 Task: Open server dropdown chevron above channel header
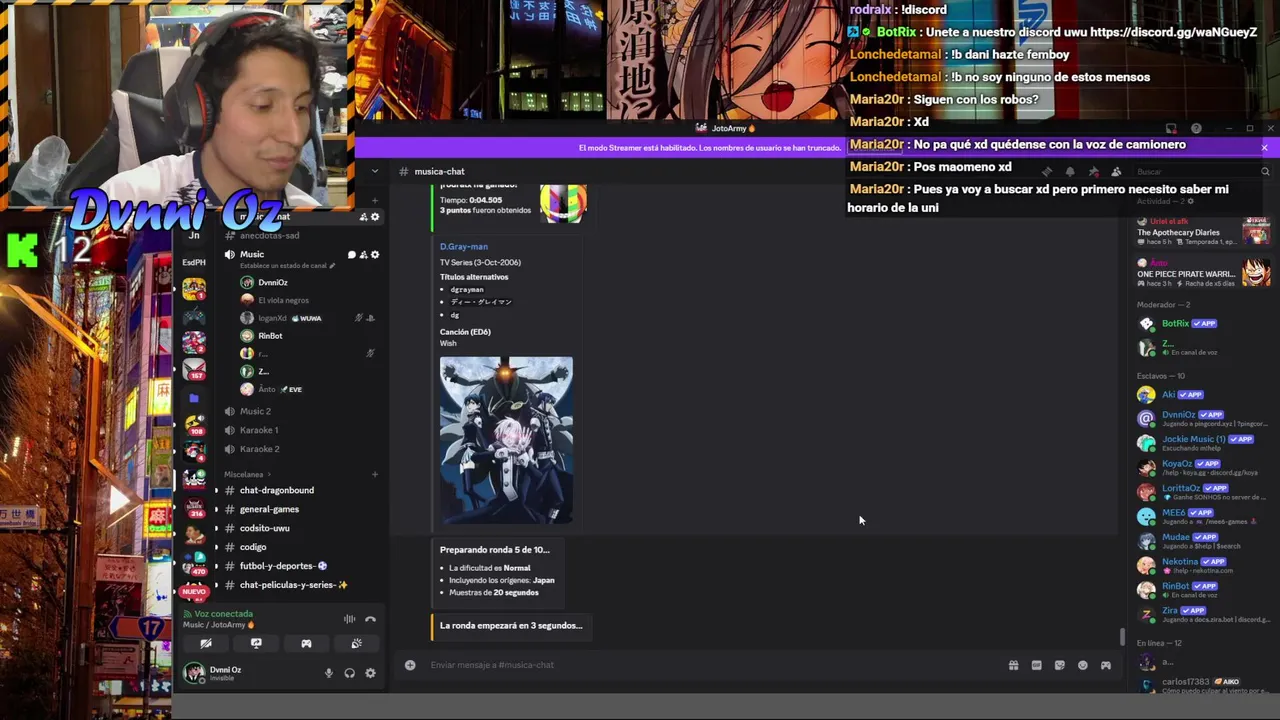pyautogui.click(x=375, y=171)
